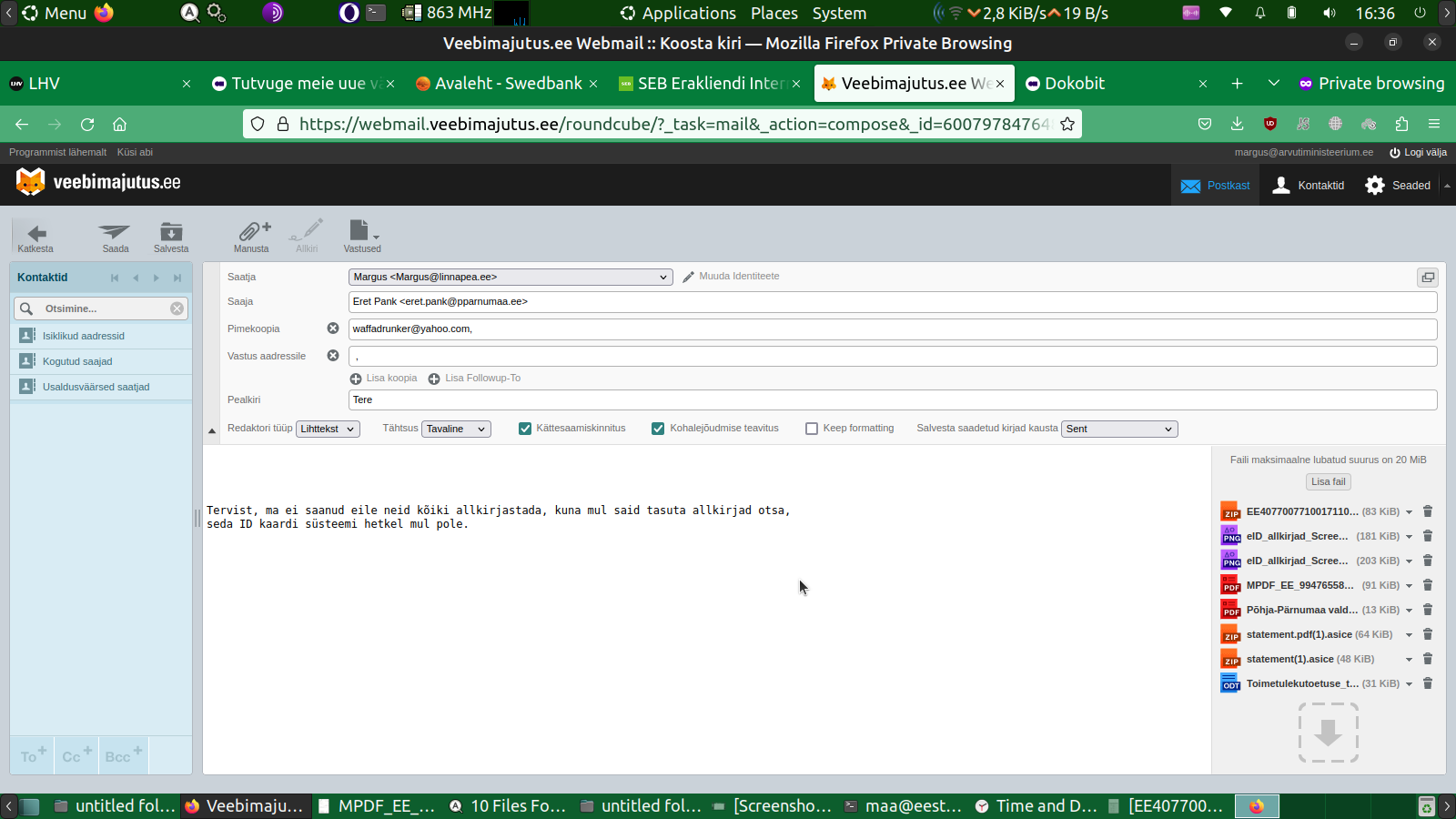
Task: Click the Lisa fail button
Action: pos(1329,481)
